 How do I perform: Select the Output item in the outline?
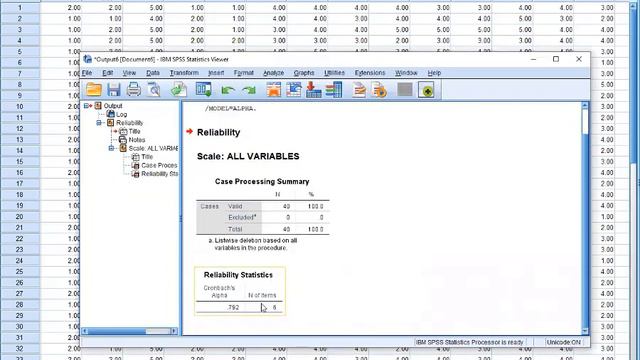pos(113,106)
